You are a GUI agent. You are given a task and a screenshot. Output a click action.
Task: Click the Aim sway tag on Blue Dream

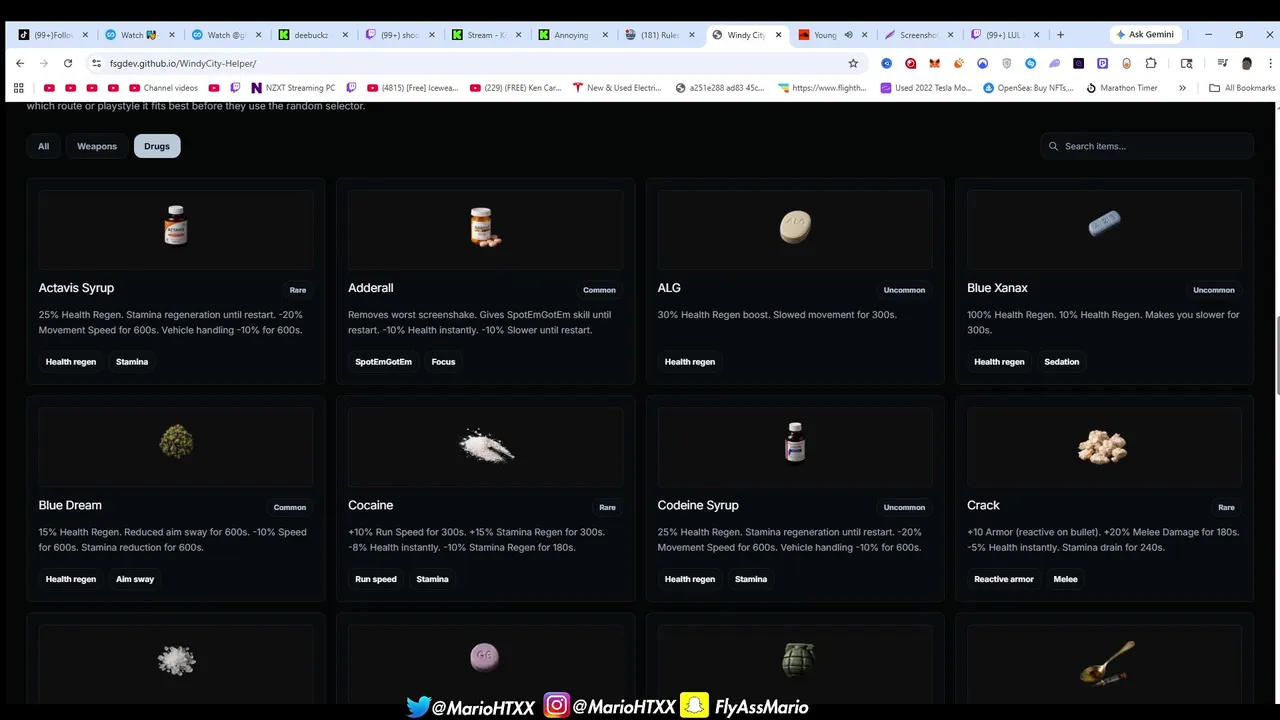click(x=135, y=579)
